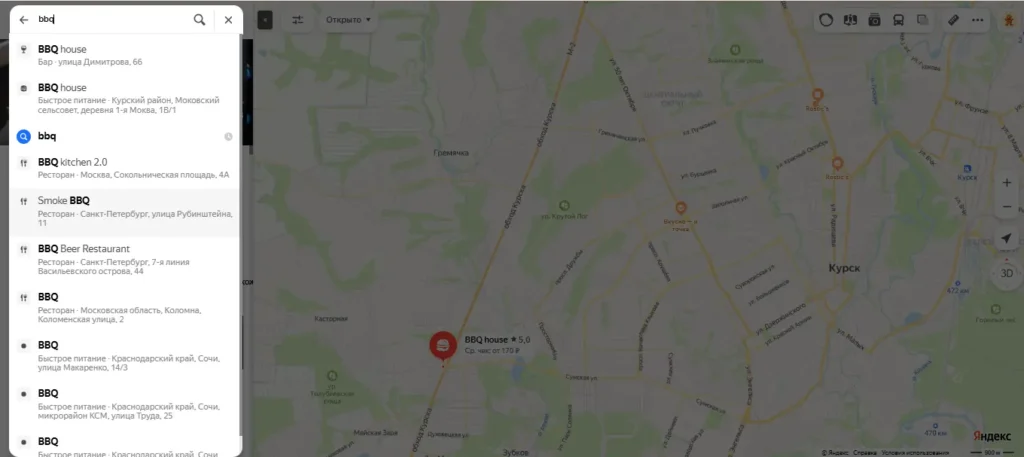Toggle the traffic layer icon
This screenshot has width=1024, height=457.
pyautogui.click(x=826, y=20)
